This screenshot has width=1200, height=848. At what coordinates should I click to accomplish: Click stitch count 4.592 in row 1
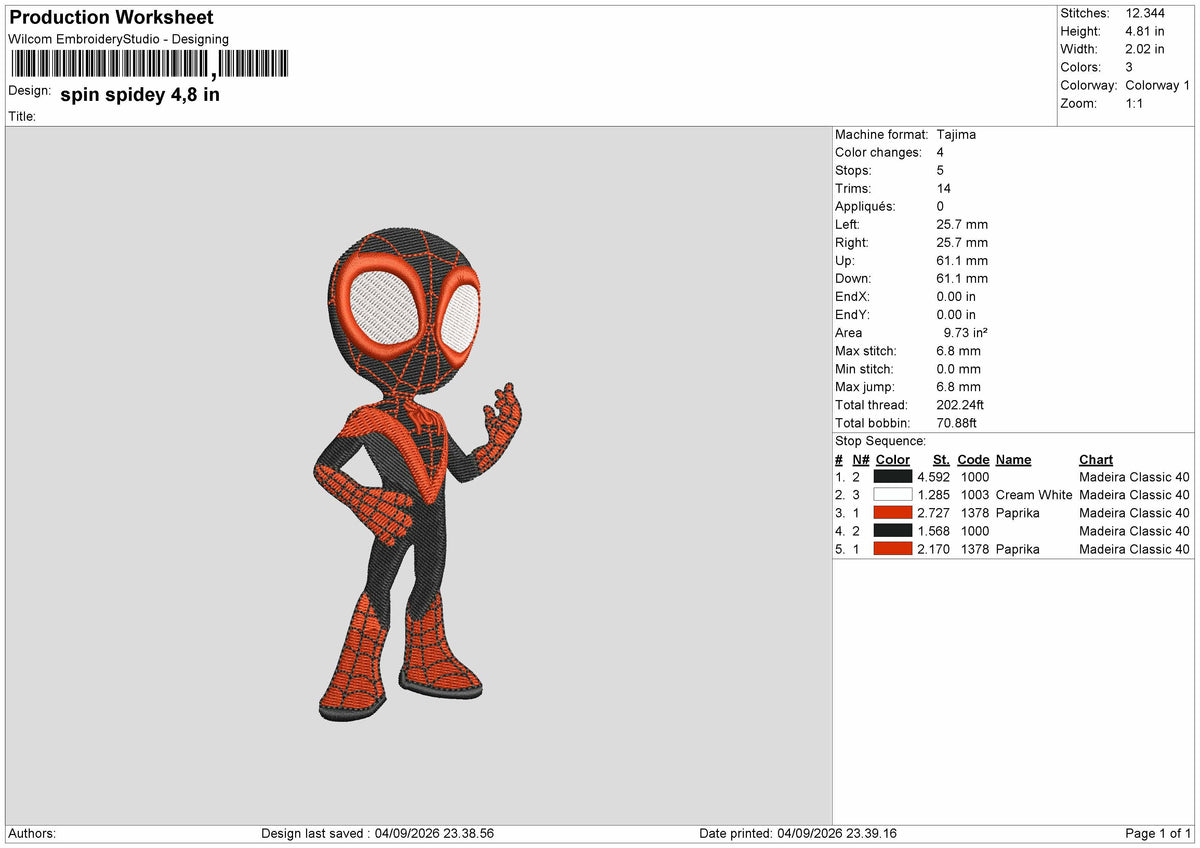(933, 478)
